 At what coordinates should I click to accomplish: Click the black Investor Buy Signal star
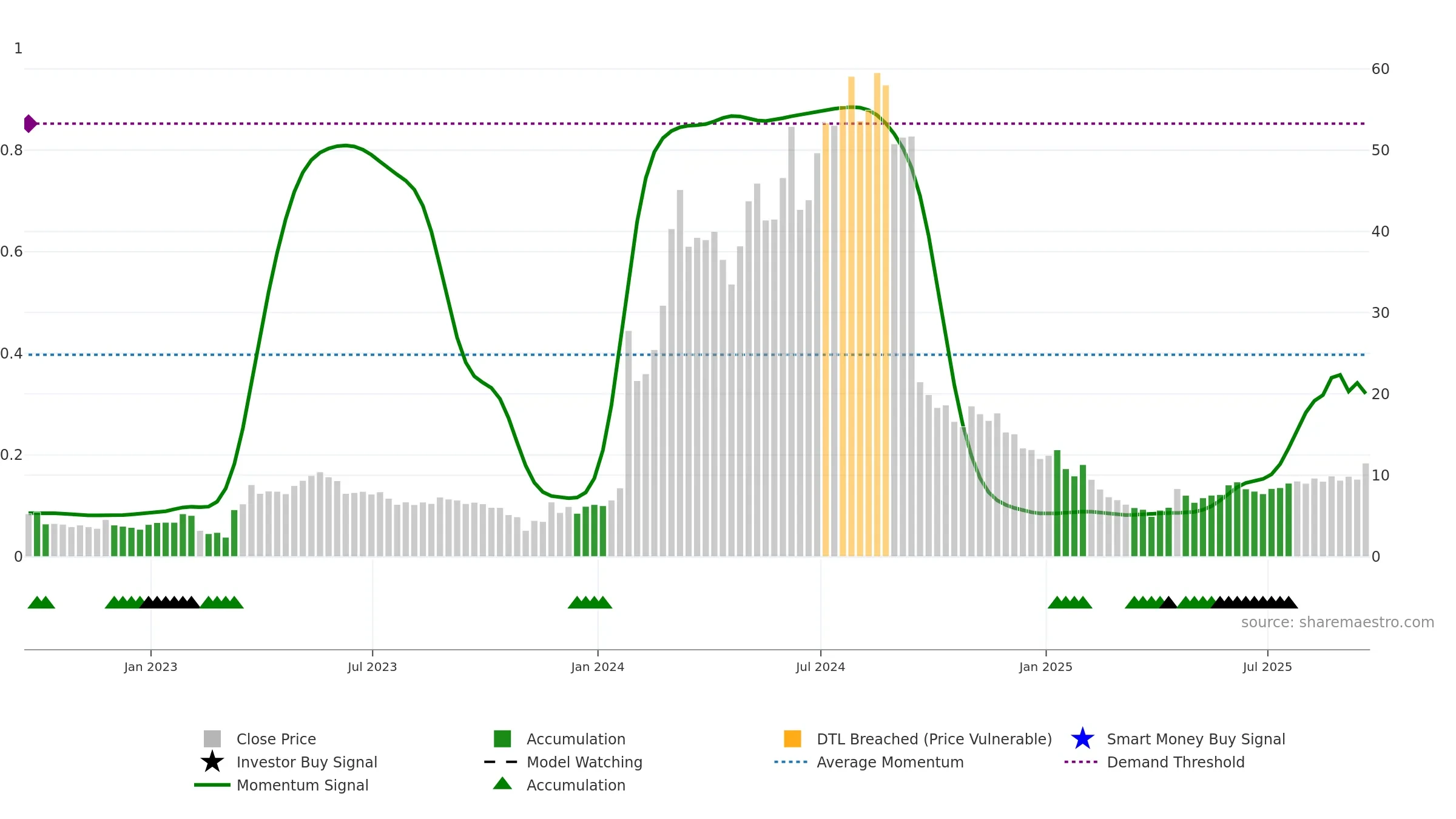(x=212, y=762)
